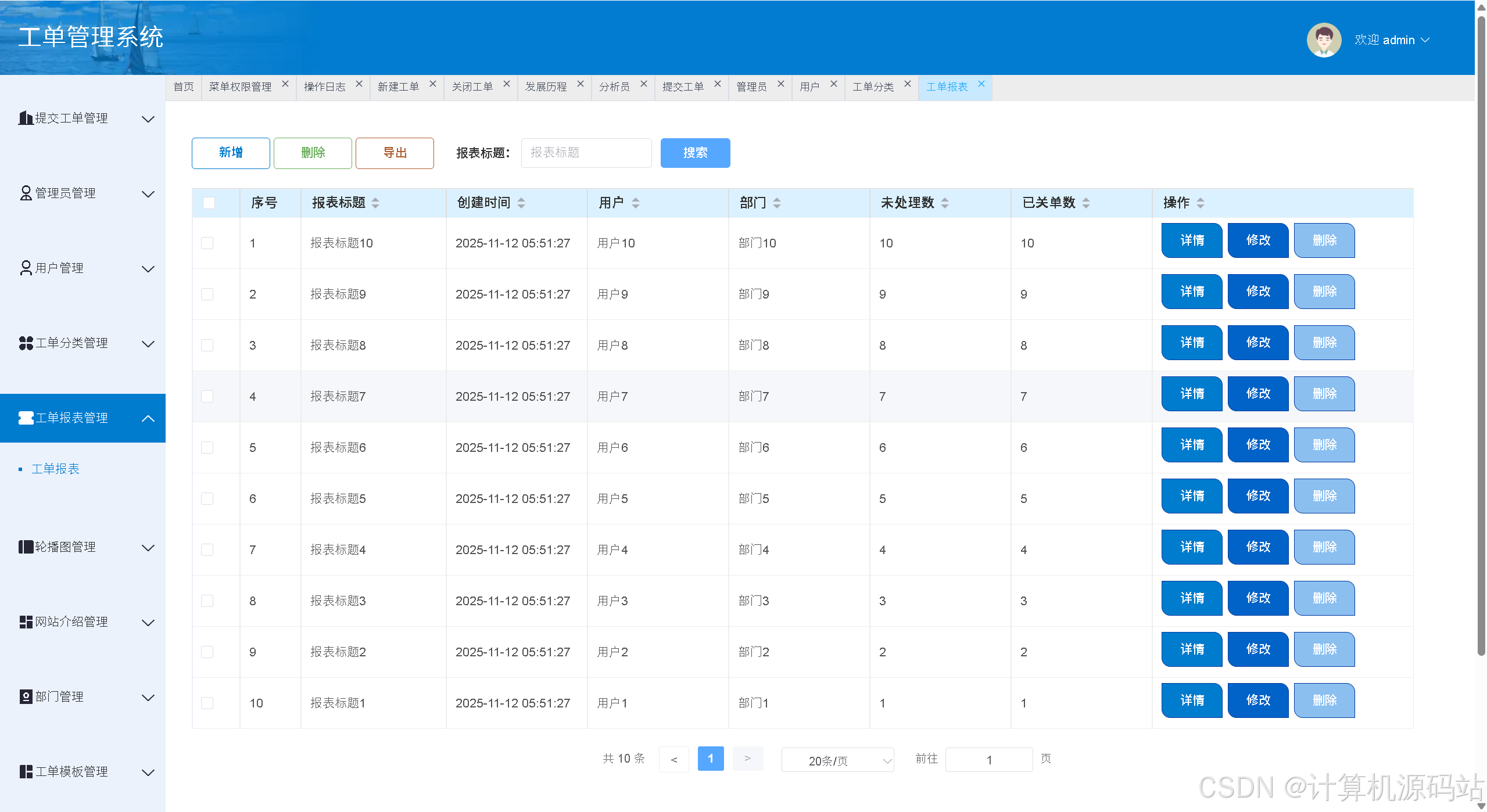1487x812 pixels.
Task: Click 详情 for 报表标题9 row
Action: coord(1191,292)
